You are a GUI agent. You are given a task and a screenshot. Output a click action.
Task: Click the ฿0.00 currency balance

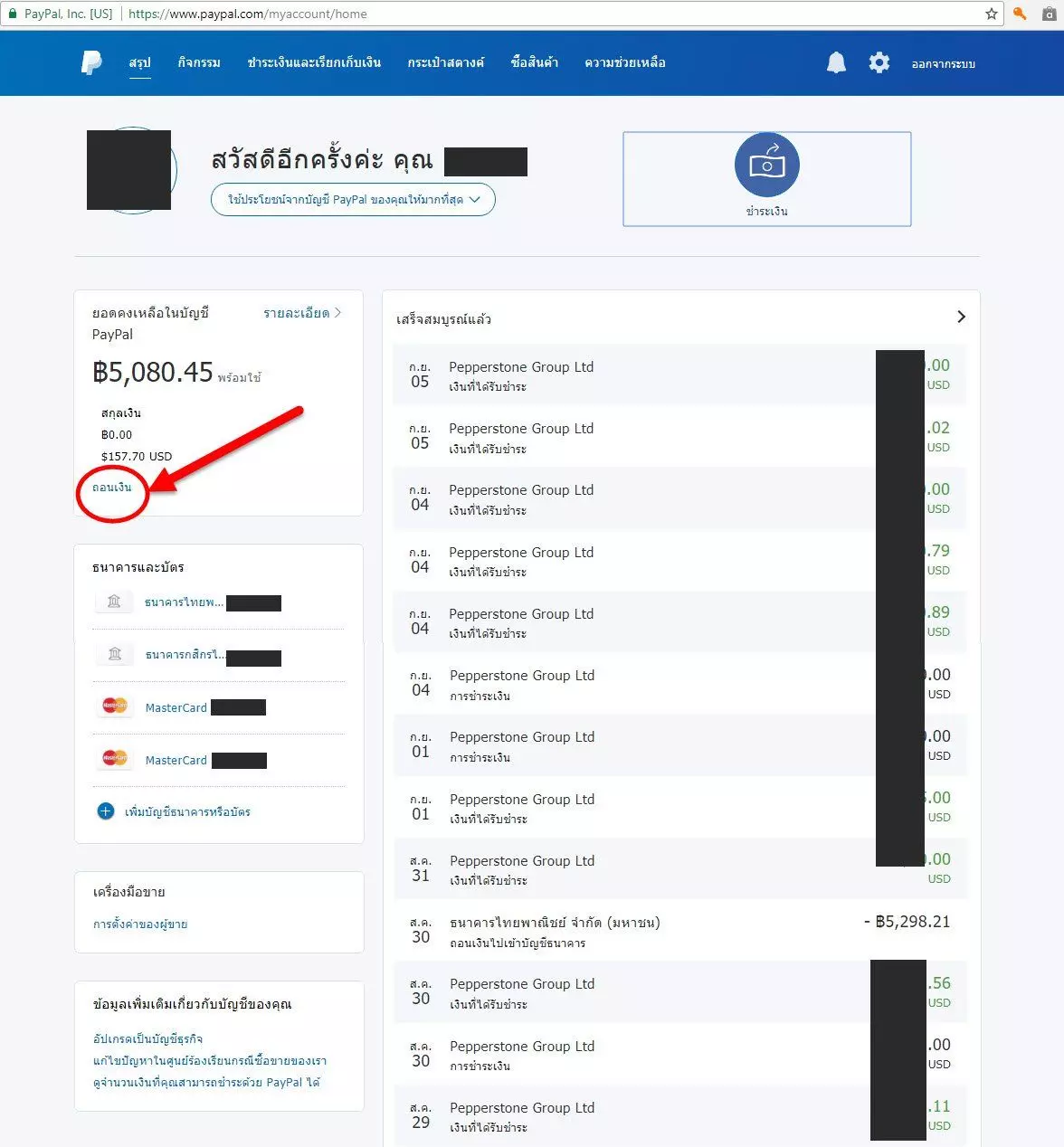pyautogui.click(x=117, y=435)
